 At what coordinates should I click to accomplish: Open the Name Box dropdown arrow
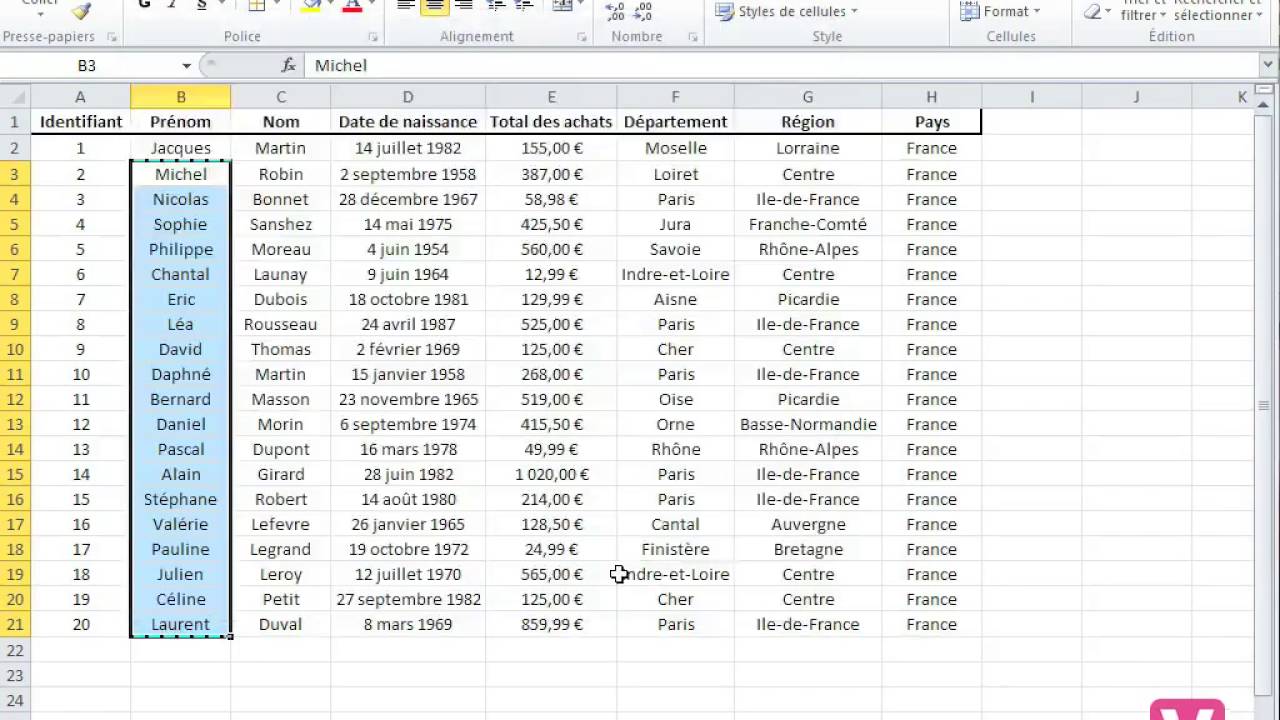[x=186, y=65]
